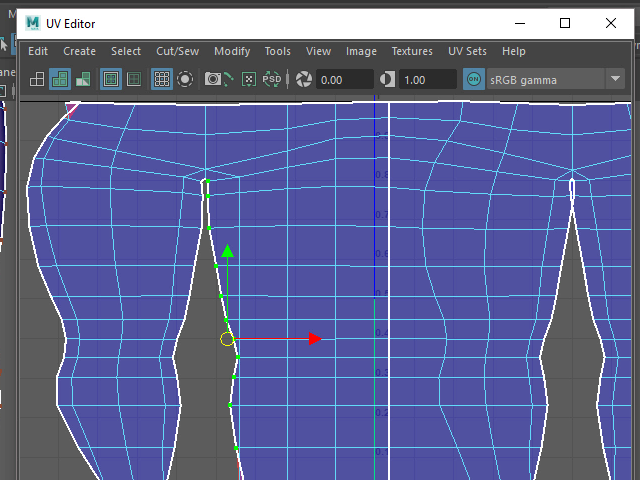Click the red X-axis manipulator arrow
Screen dimensions: 640x480
point(314,339)
